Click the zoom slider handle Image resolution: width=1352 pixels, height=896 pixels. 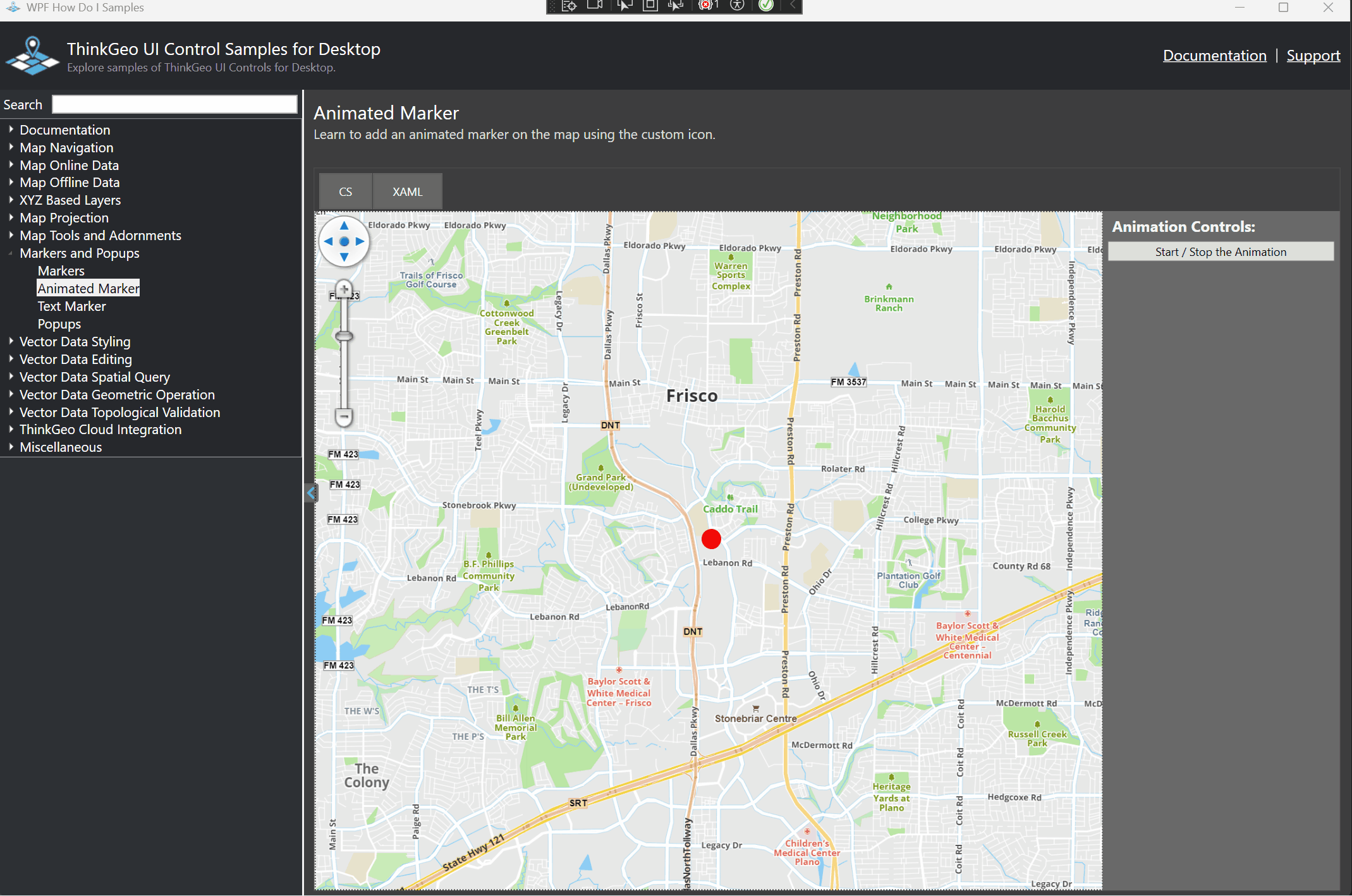[344, 336]
